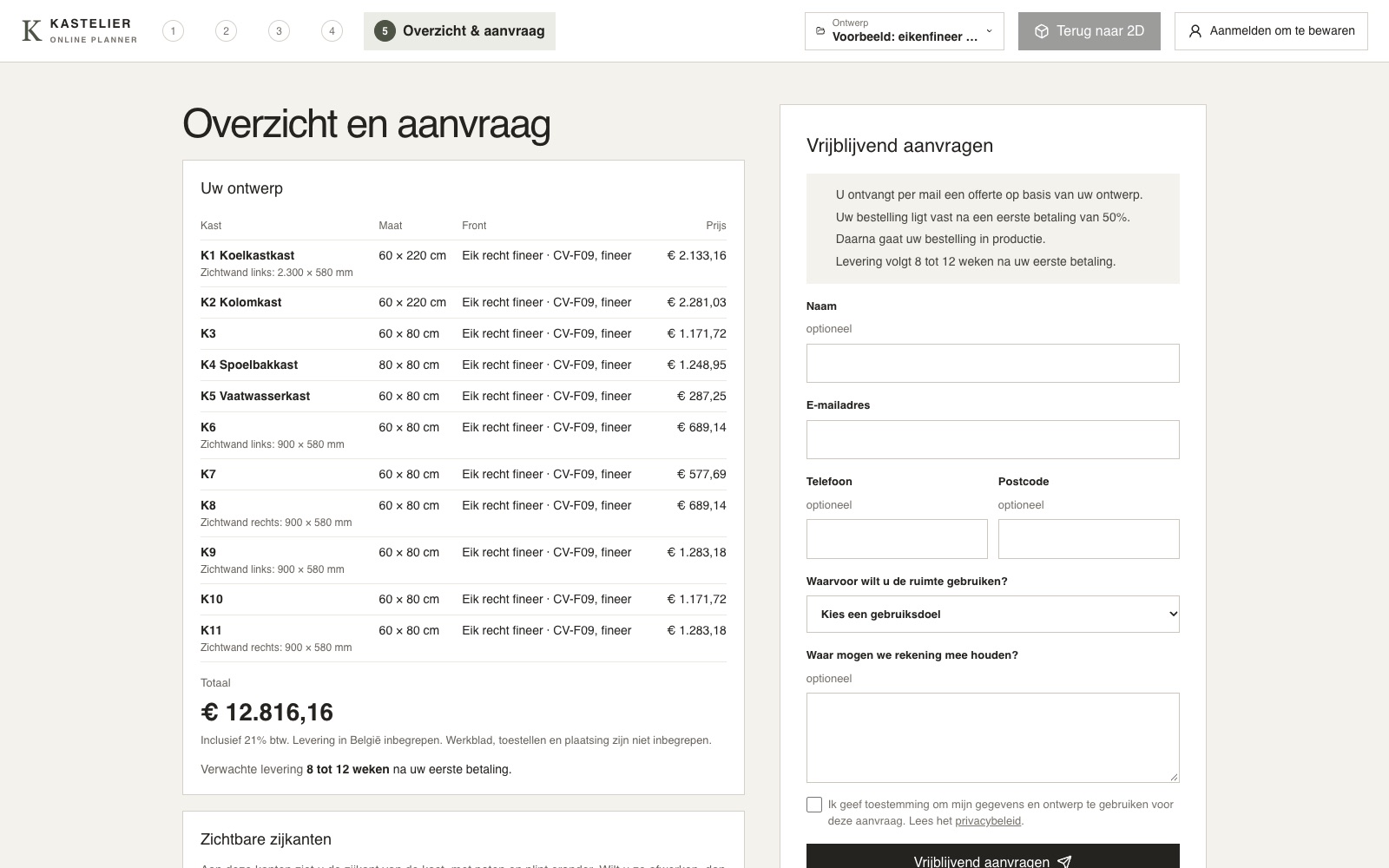The height and width of the screenshot is (868, 1389).
Task: Click the price € 1.248,95
Action: pyautogui.click(x=696, y=365)
